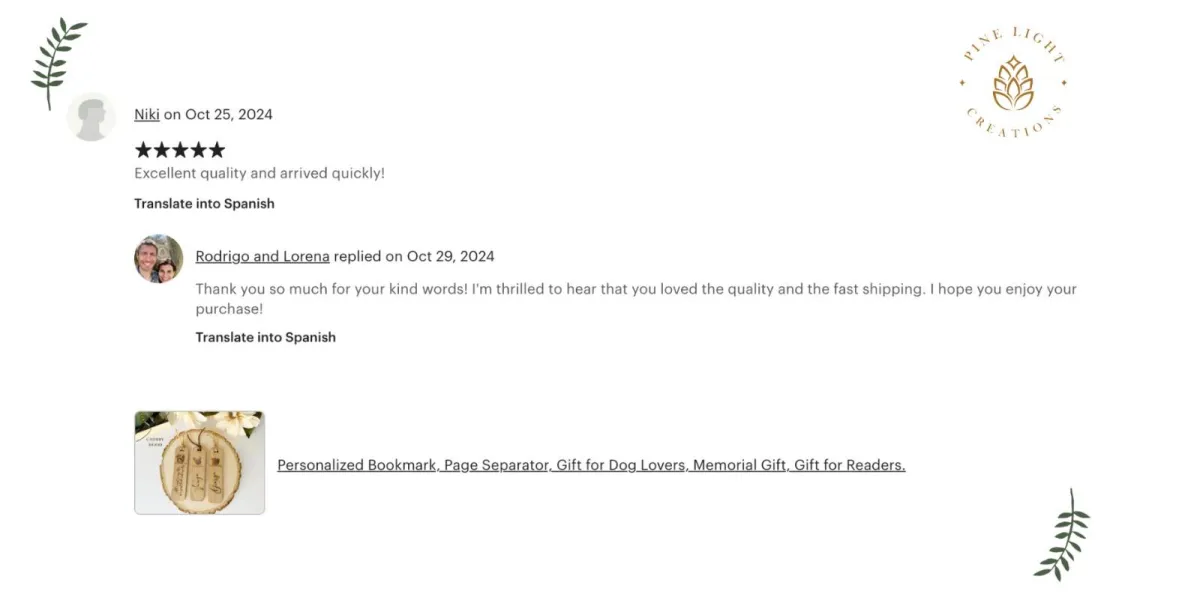Click Rodrigo and Lorena's profile photo
This screenshot has width=1200, height=615.
[159, 259]
